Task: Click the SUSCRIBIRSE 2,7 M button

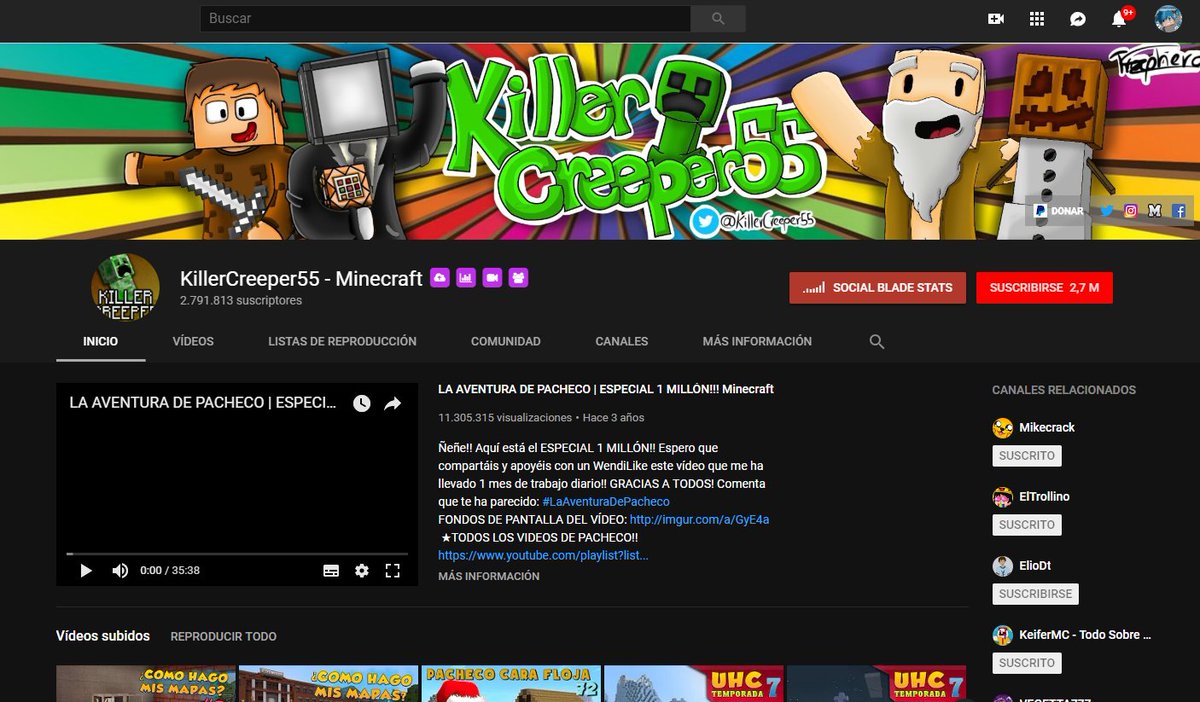Action: (x=1044, y=287)
